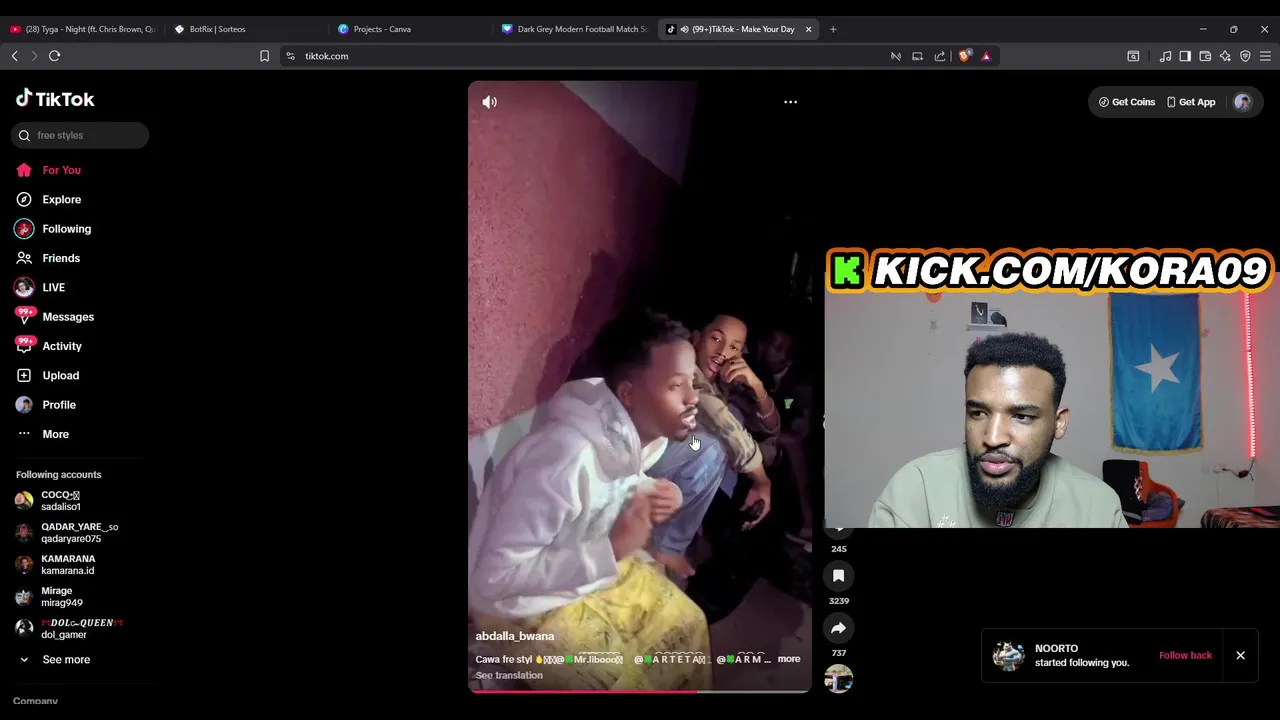Open the abdalla_bwana creator profile
Screen dimensions: 1280x720
(x=514, y=636)
